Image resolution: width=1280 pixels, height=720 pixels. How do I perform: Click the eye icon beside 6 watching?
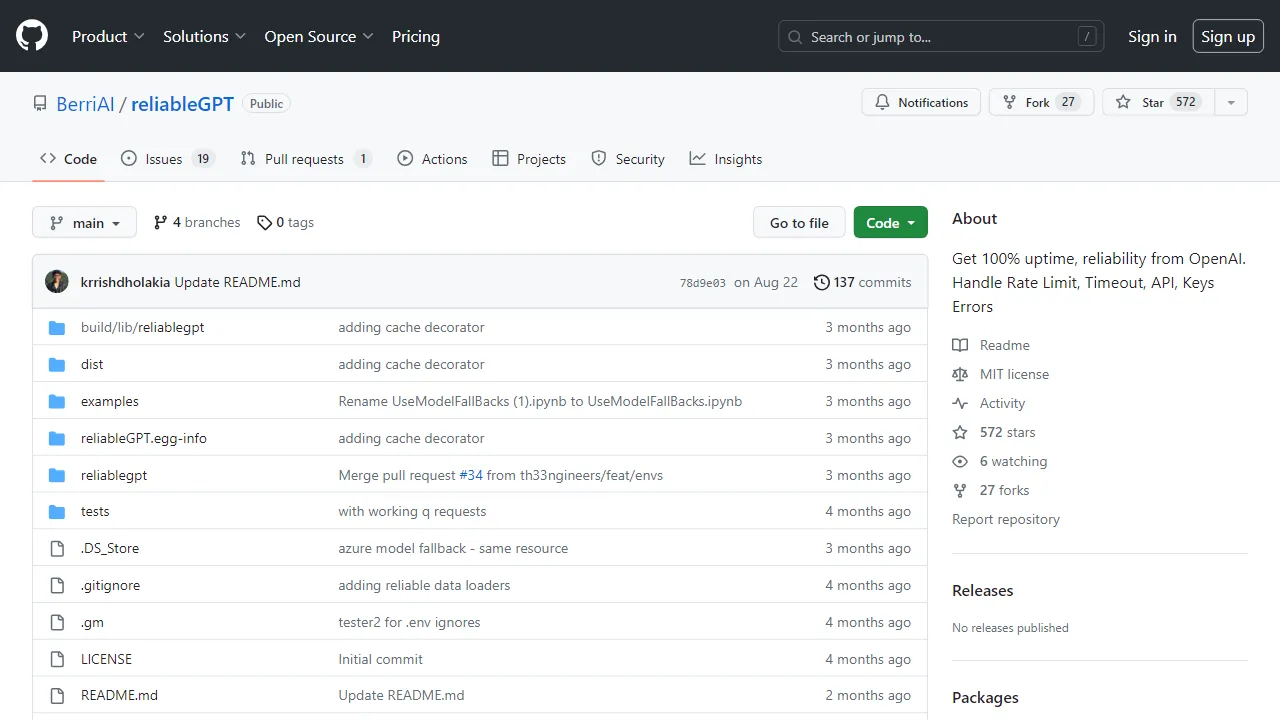tap(960, 461)
